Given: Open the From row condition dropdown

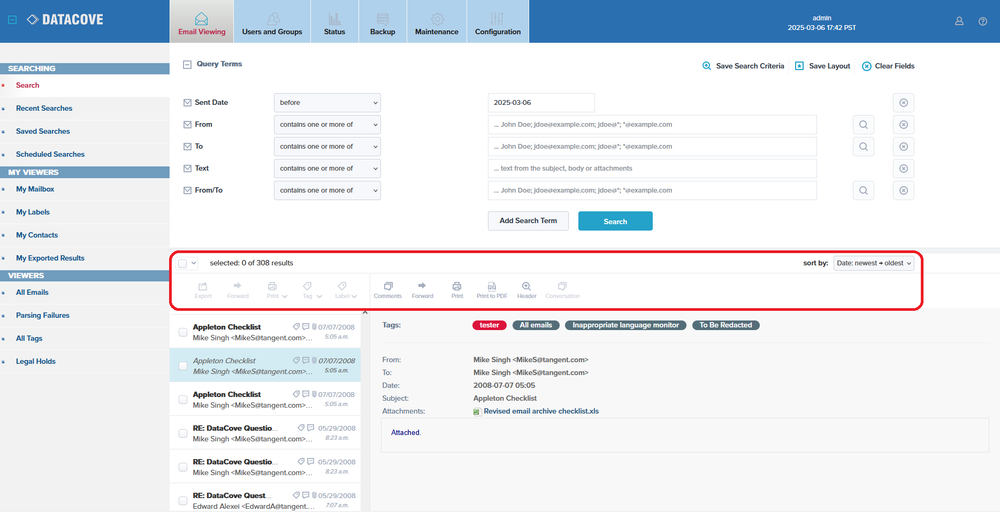Looking at the screenshot, I should (x=327, y=124).
